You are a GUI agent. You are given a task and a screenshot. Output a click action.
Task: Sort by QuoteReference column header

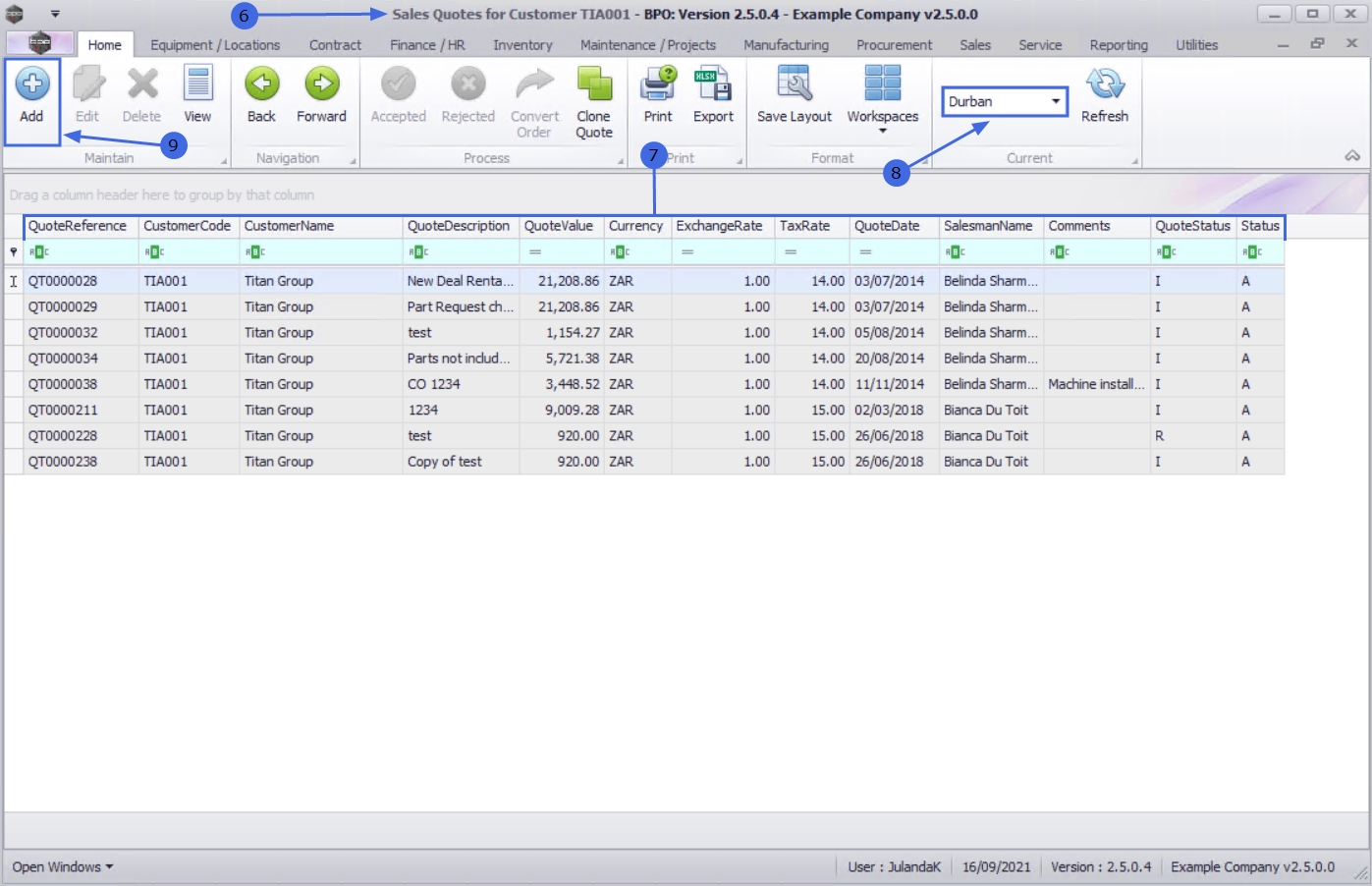[82, 226]
